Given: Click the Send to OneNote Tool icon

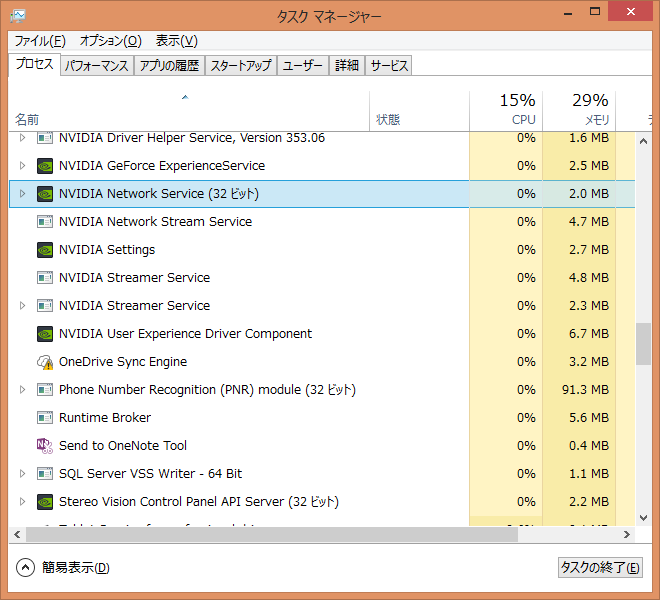Looking at the screenshot, I should pyautogui.click(x=45, y=446).
